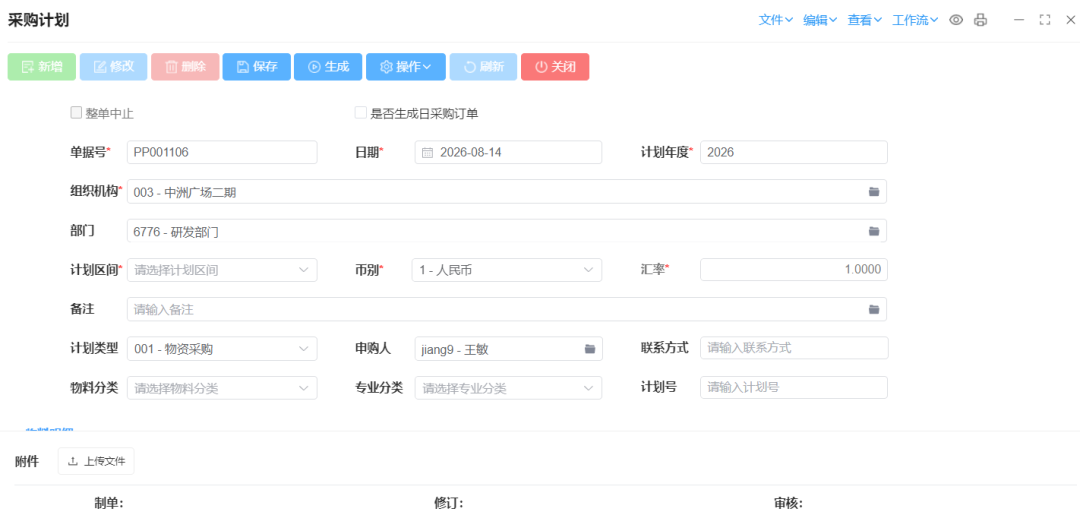Click the red 关闭 button

[x=555, y=67]
